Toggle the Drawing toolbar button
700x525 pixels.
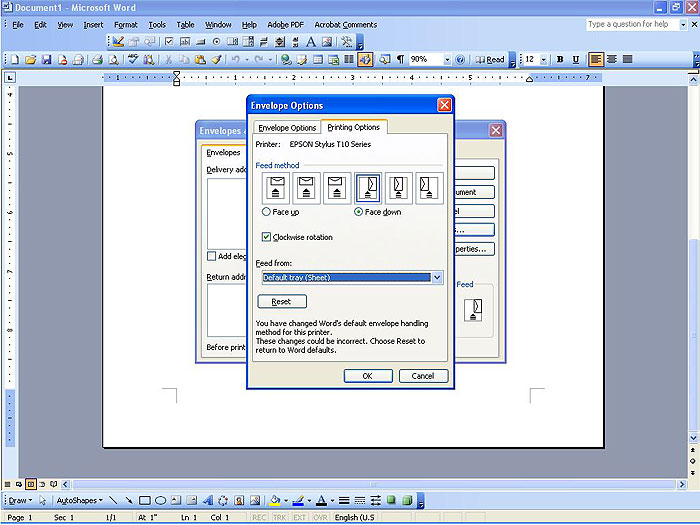pos(365,59)
